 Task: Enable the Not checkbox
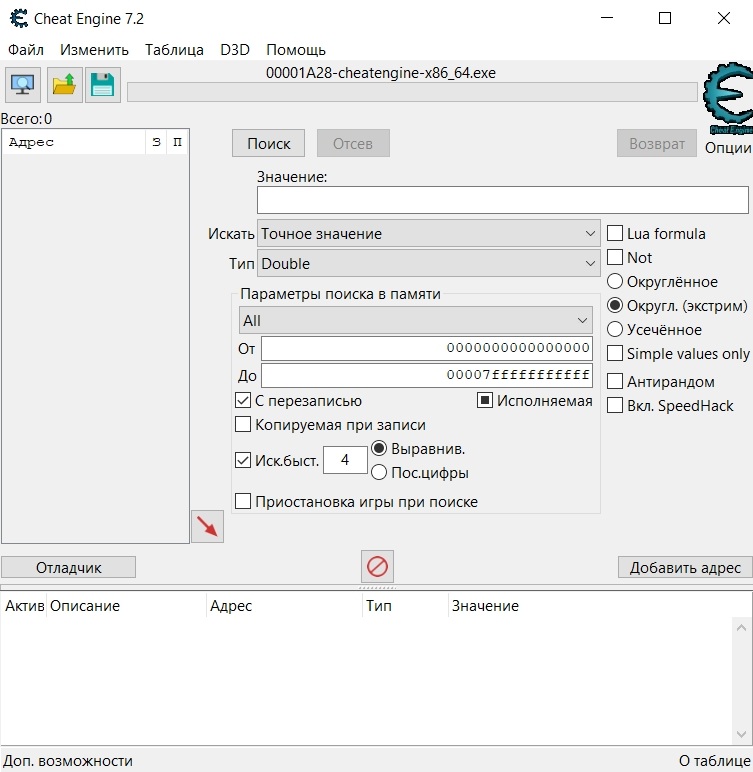coord(615,257)
